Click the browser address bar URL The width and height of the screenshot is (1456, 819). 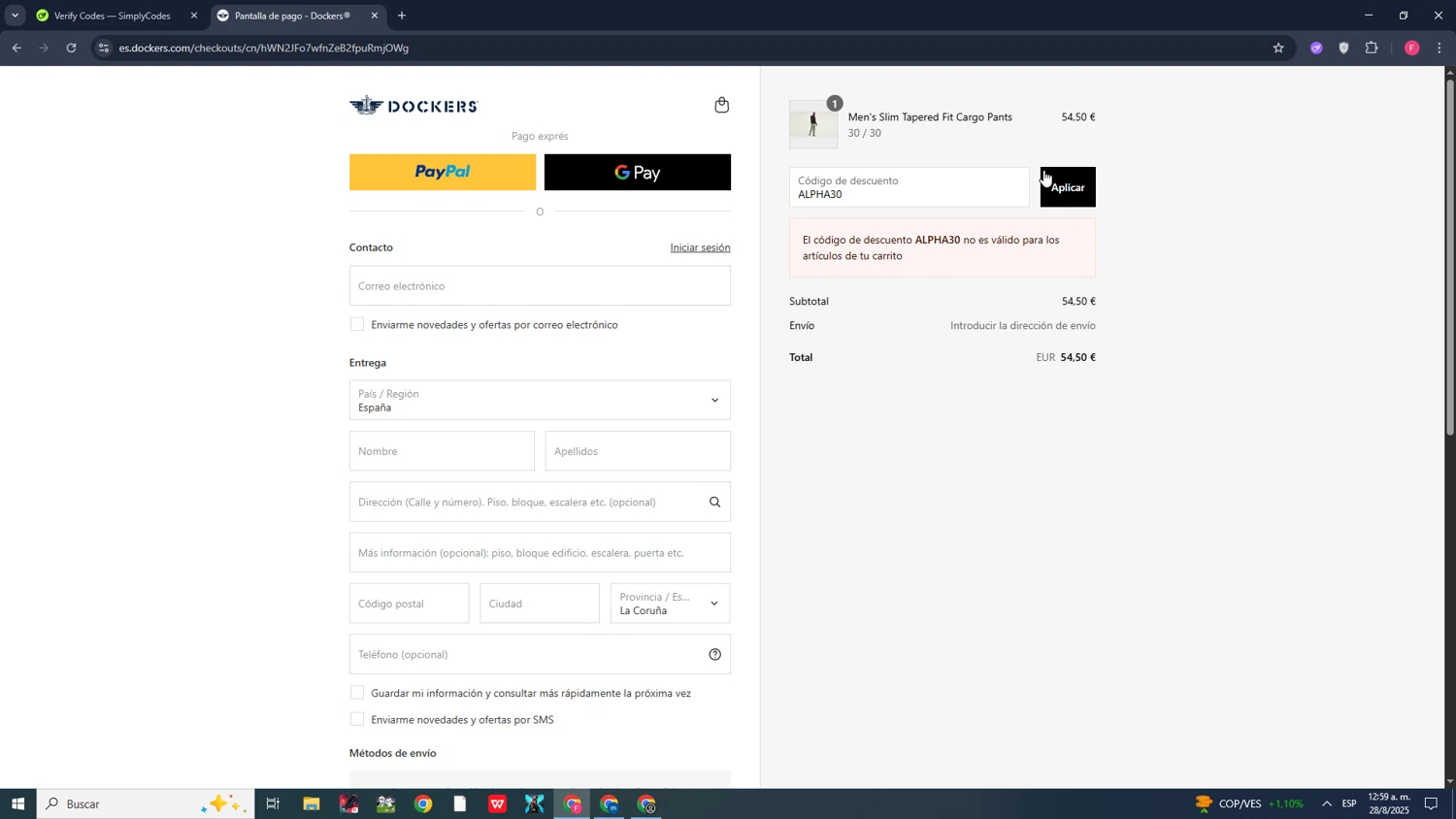(262, 48)
